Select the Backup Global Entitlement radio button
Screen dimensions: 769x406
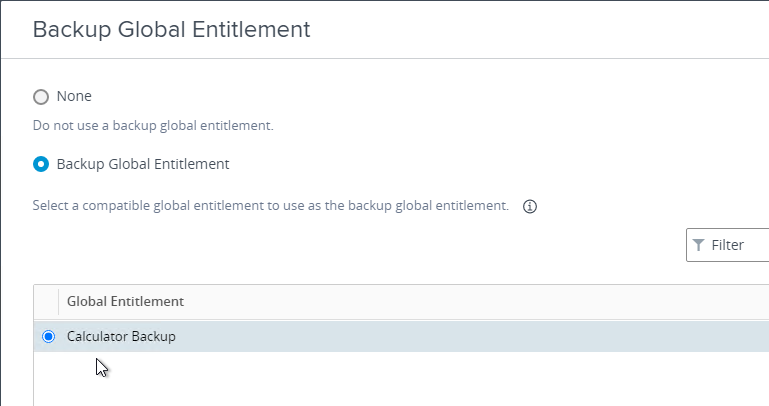point(41,164)
